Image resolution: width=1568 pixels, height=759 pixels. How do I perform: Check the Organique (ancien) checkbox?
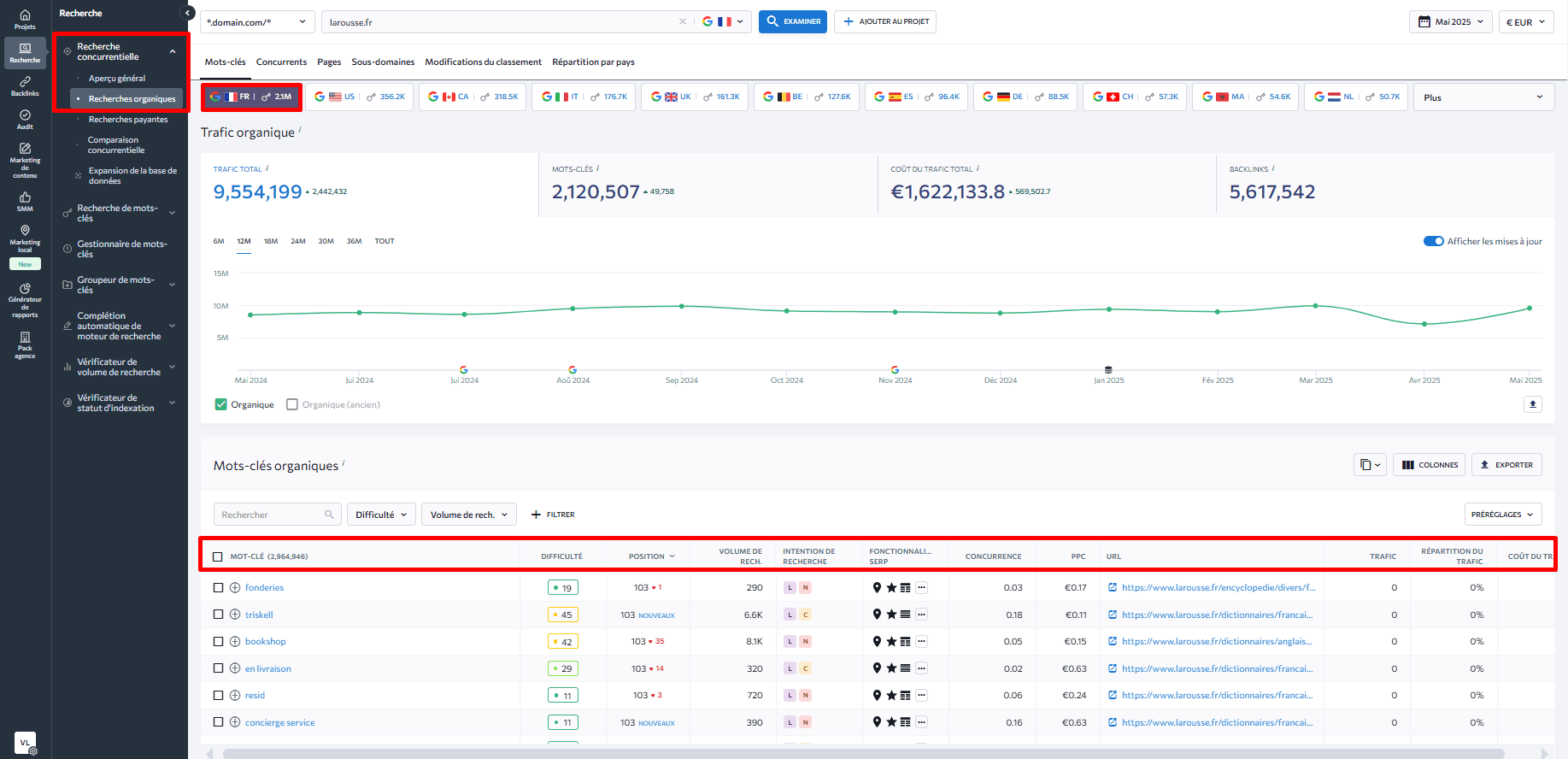[x=292, y=404]
